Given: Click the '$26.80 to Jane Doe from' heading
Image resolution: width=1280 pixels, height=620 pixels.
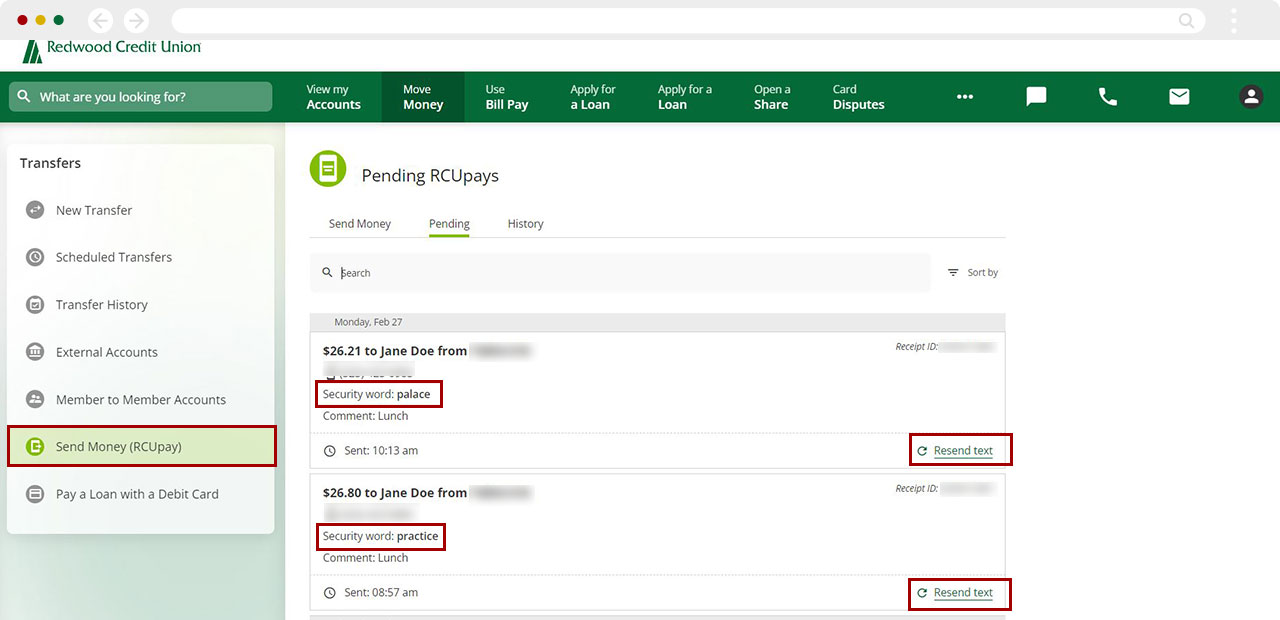Looking at the screenshot, I should click(x=395, y=493).
